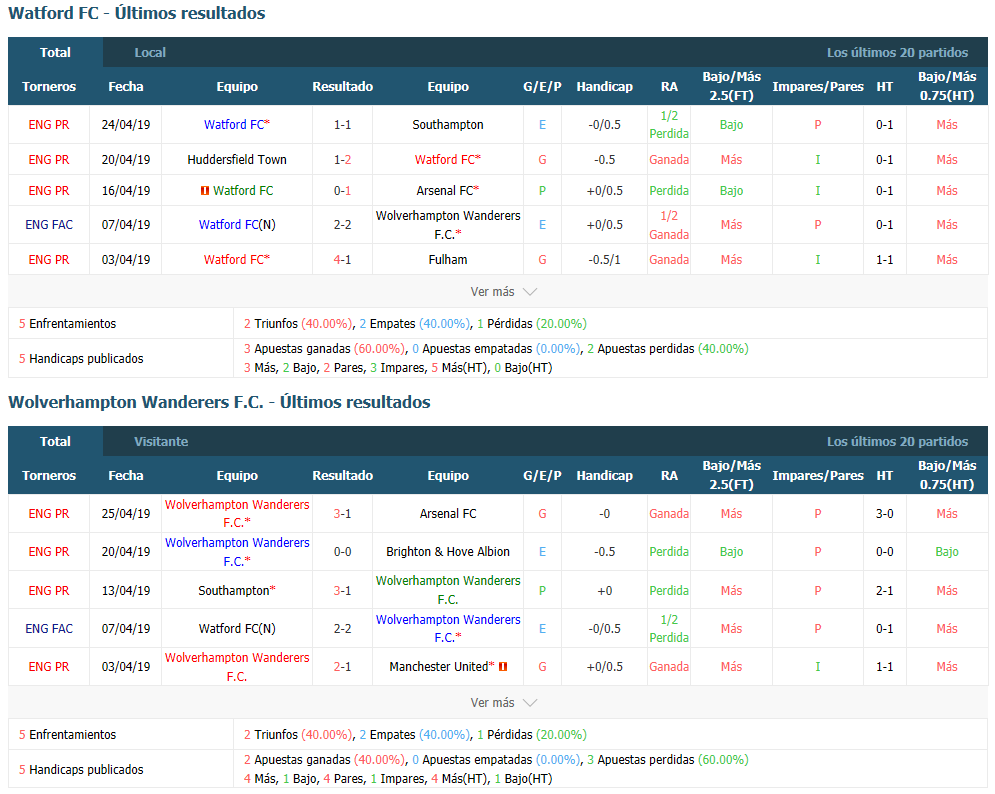Click the Handicap column header in Watford table
This screenshot has width=995, height=794.
[x=604, y=86]
